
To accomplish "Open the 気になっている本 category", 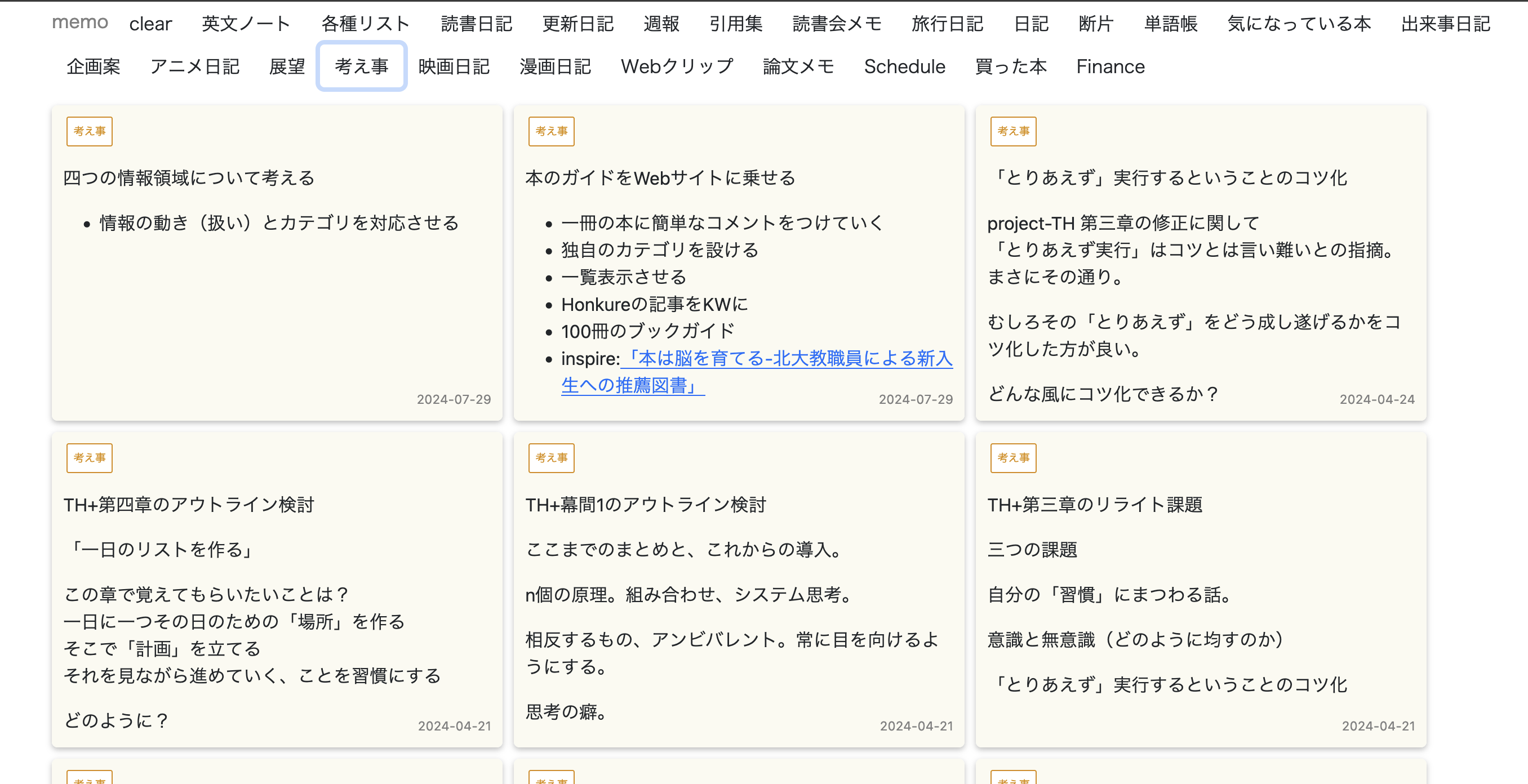I will point(1299,23).
